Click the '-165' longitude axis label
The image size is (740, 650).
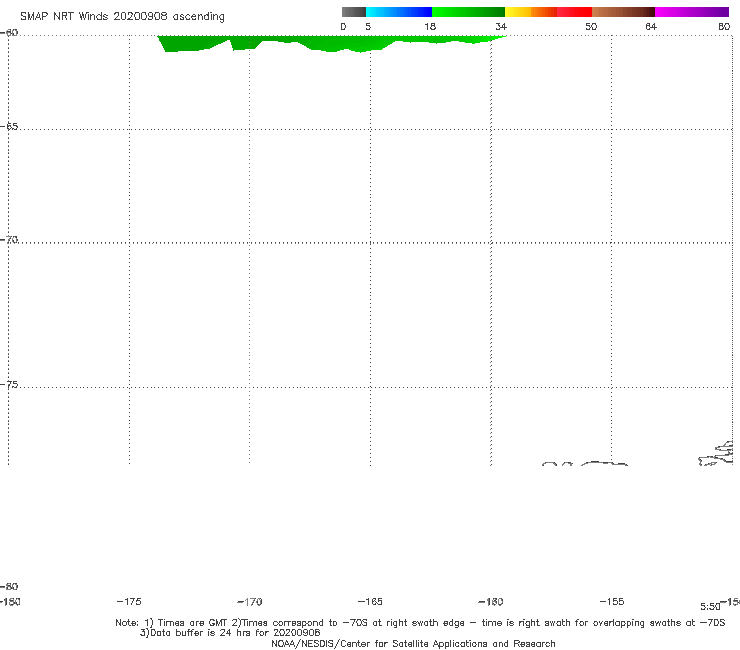(x=370, y=602)
